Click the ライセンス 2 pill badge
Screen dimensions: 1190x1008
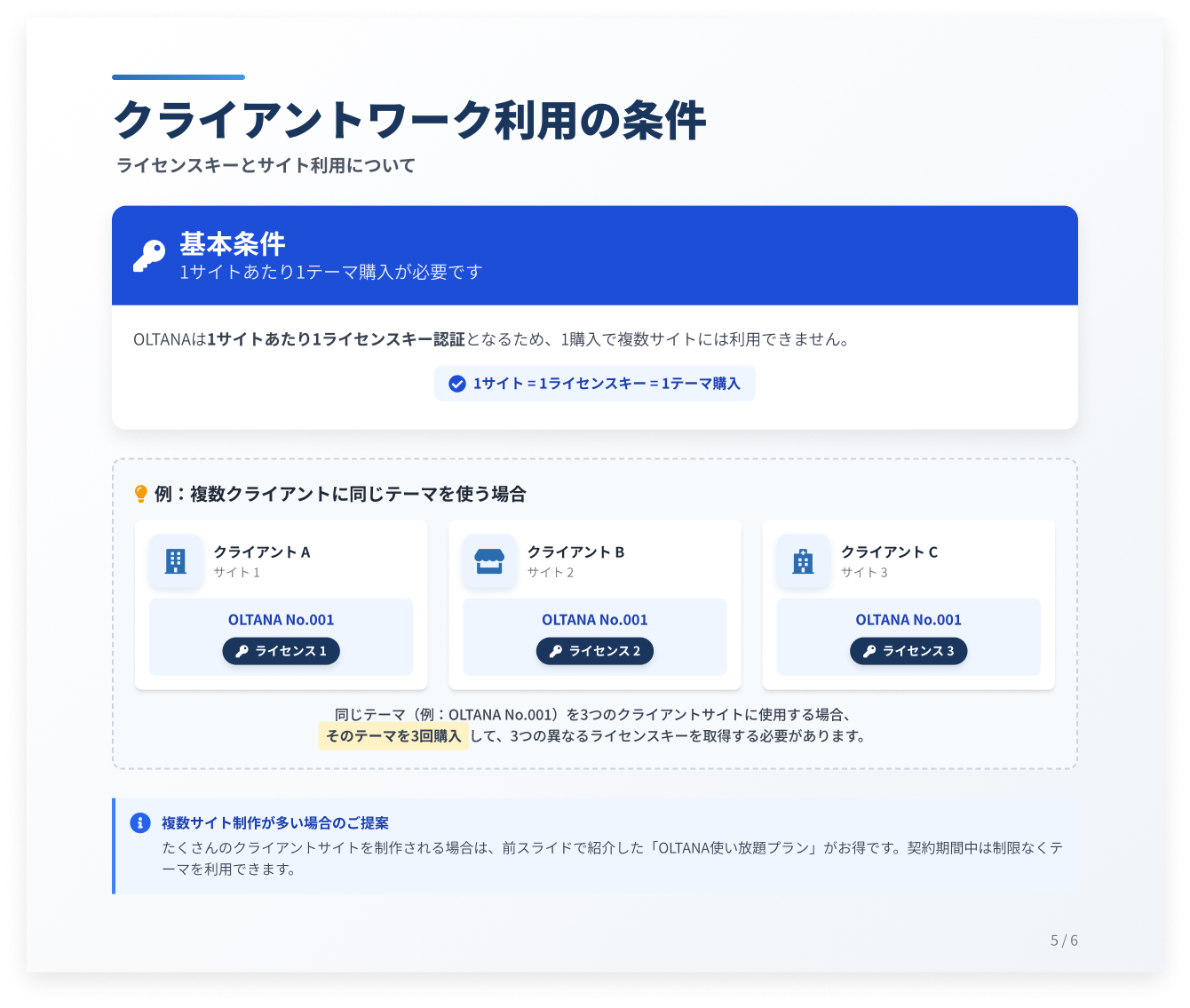click(595, 651)
